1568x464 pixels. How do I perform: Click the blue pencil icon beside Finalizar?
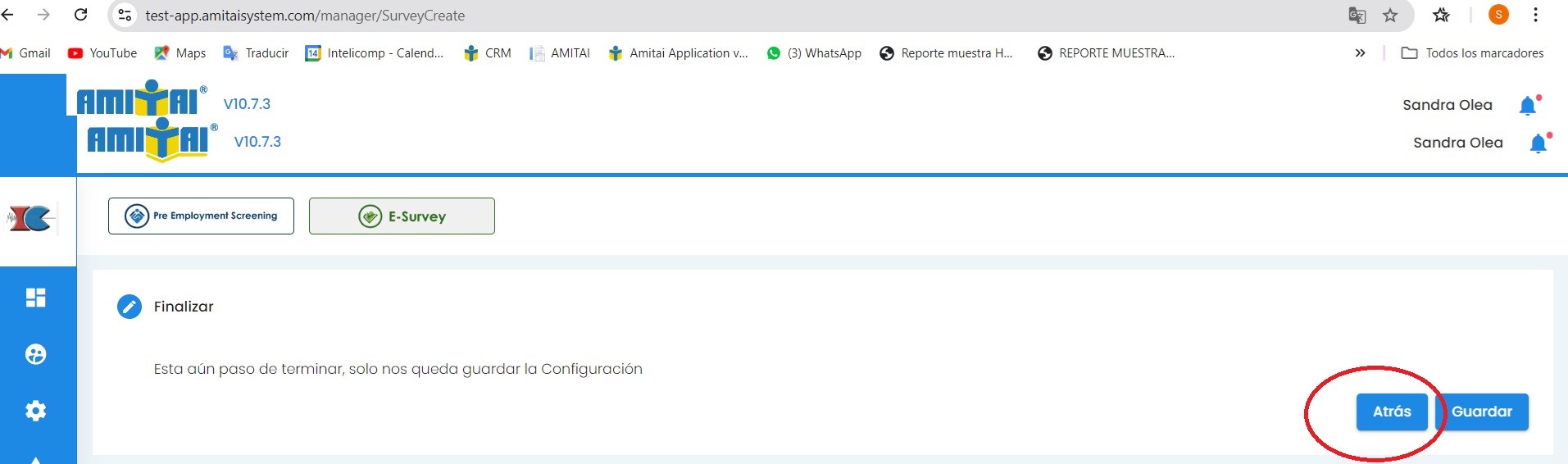click(130, 307)
